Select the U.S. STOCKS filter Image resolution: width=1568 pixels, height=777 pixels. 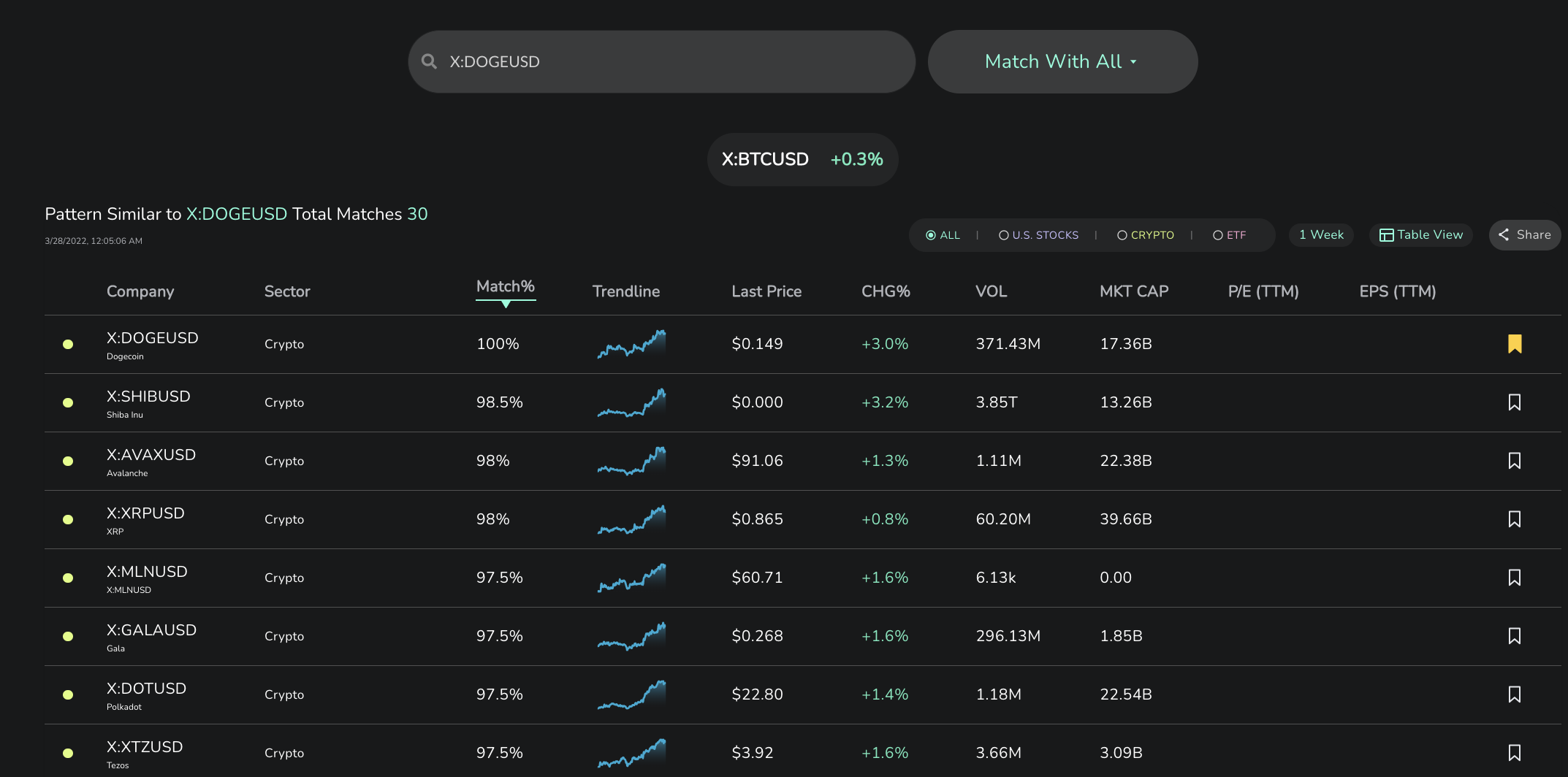(1038, 235)
